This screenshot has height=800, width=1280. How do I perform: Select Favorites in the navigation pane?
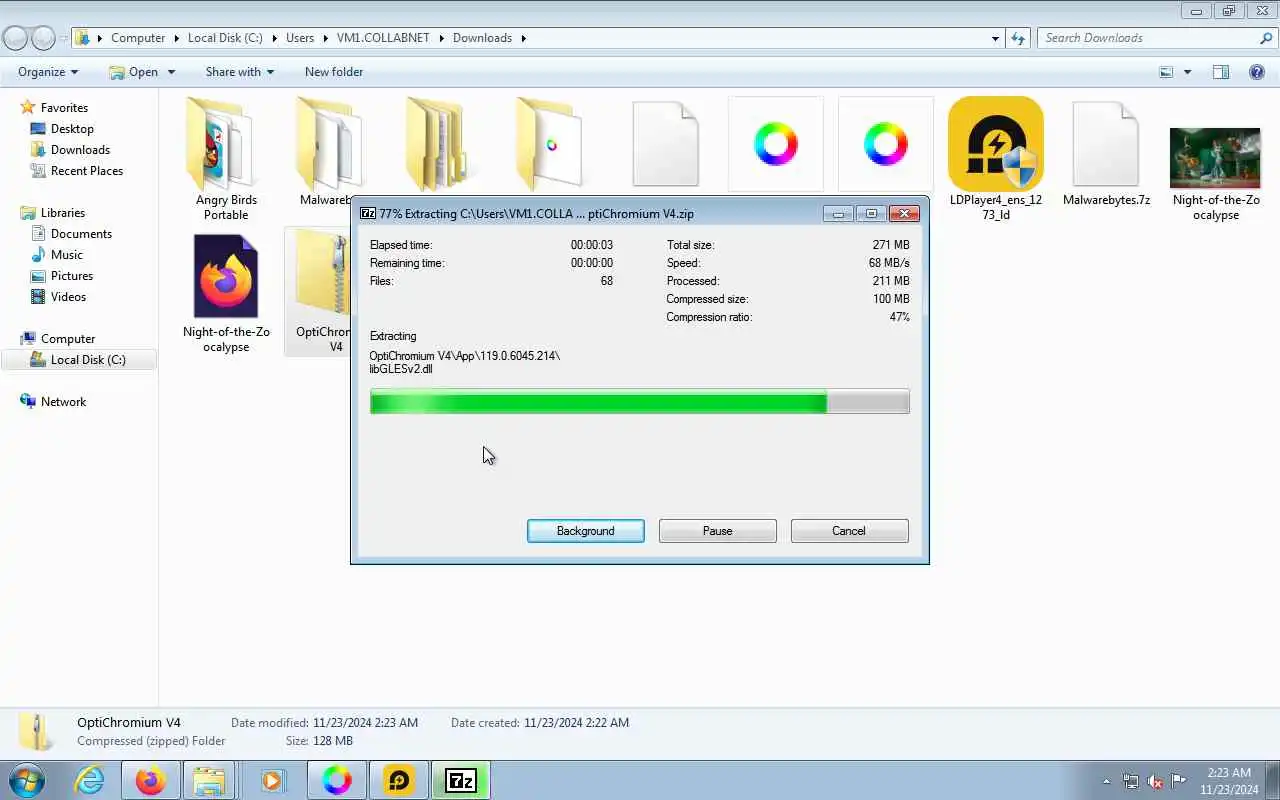[x=64, y=108]
